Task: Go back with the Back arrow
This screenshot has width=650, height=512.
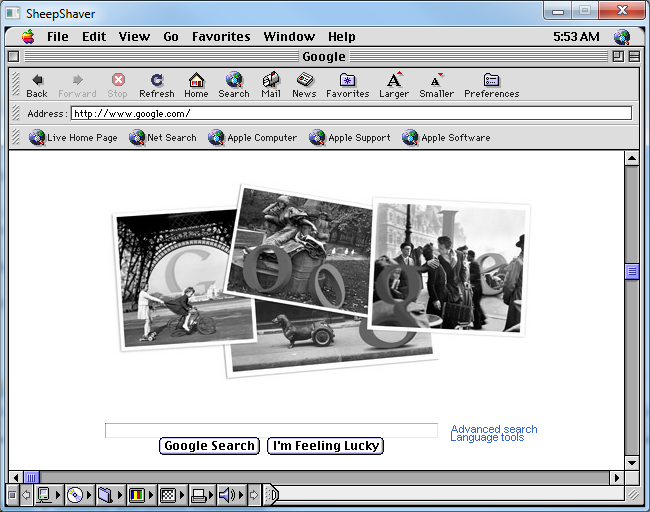Action: (x=37, y=85)
